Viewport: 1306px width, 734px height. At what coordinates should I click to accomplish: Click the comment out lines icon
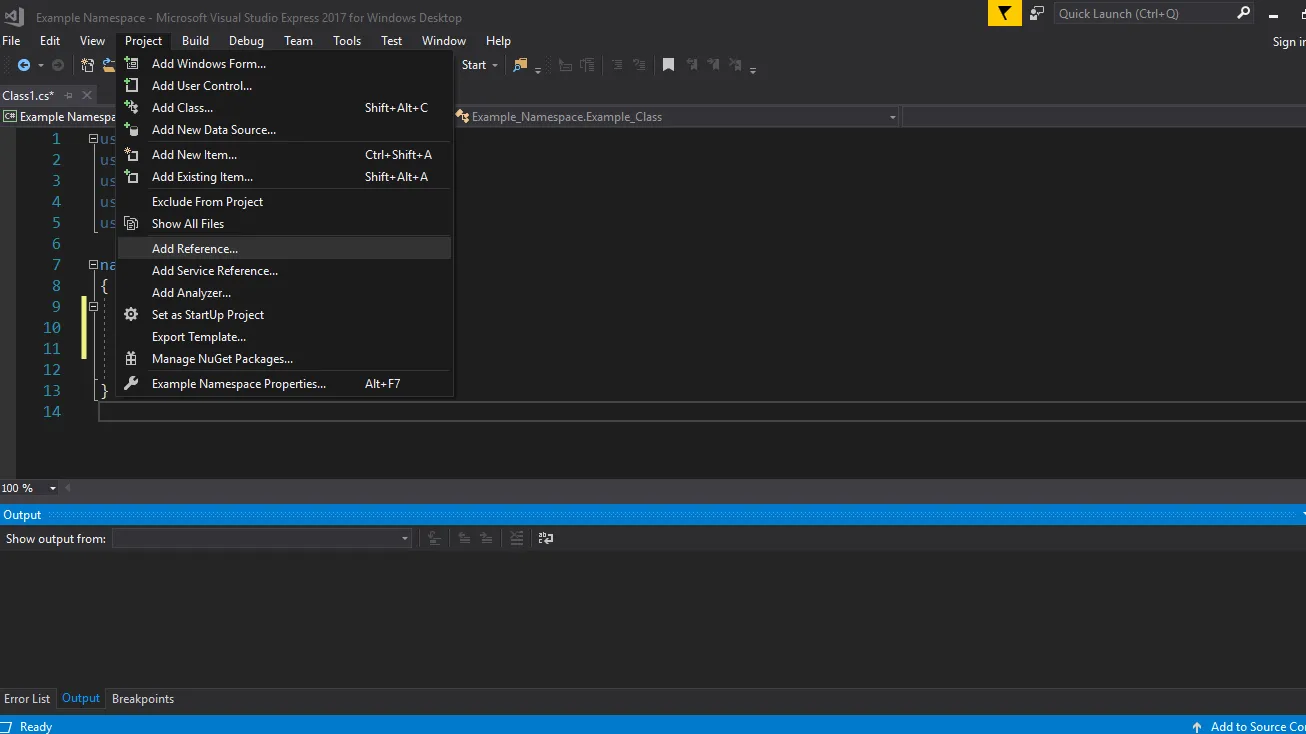click(616, 65)
